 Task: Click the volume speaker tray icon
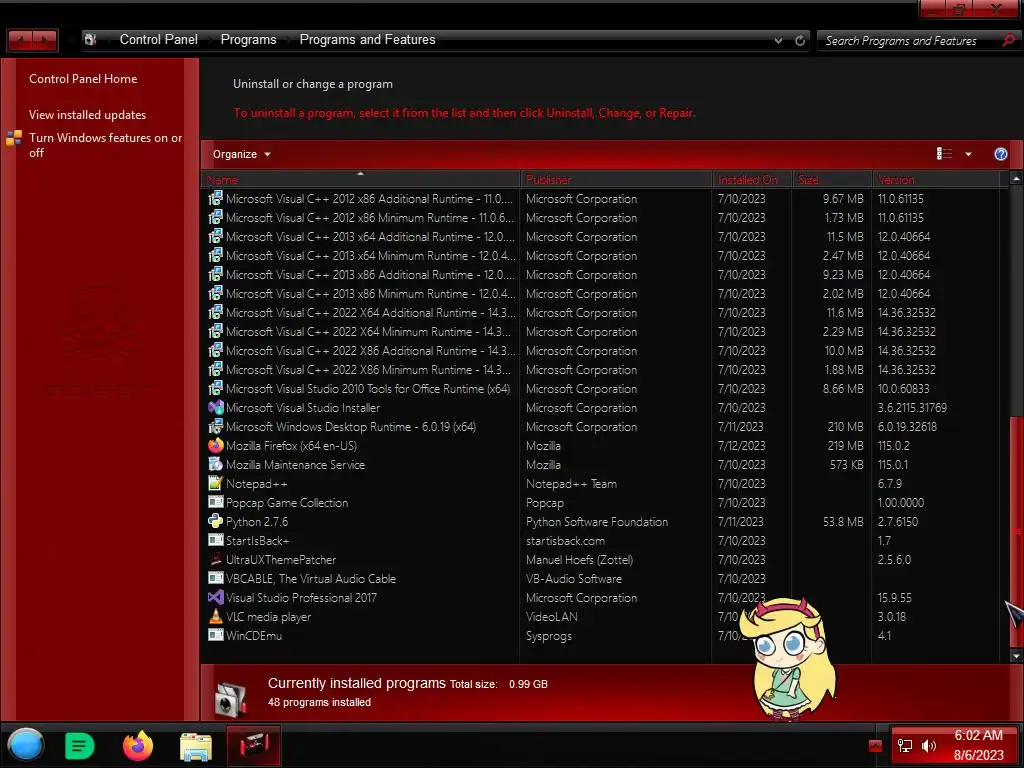[x=929, y=746]
